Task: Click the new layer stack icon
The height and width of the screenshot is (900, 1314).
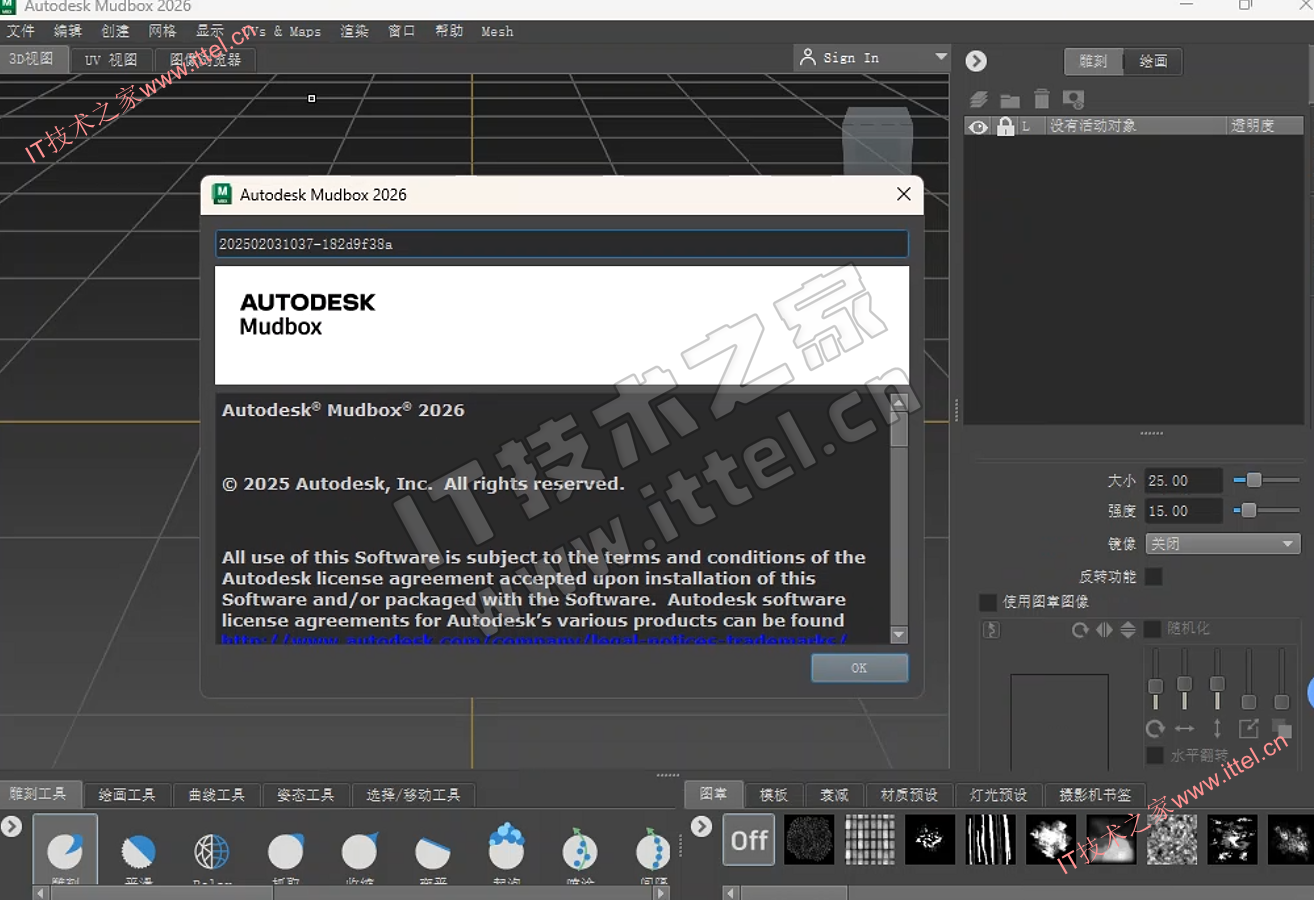Action: click(x=979, y=99)
